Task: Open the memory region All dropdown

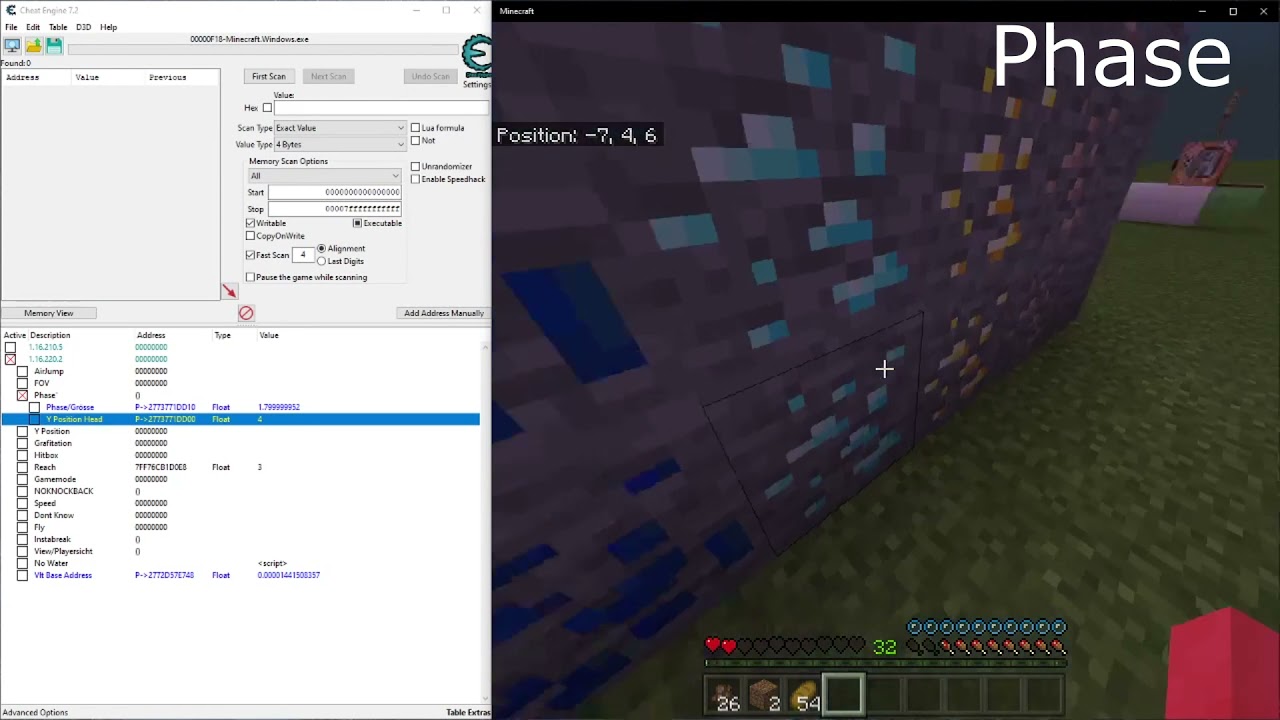Action: click(325, 176)
